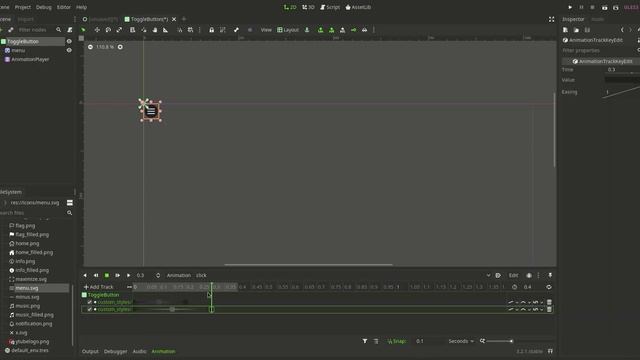Play animation forward from current position
The width and height of the screenshot is (640, 360).
128,276
